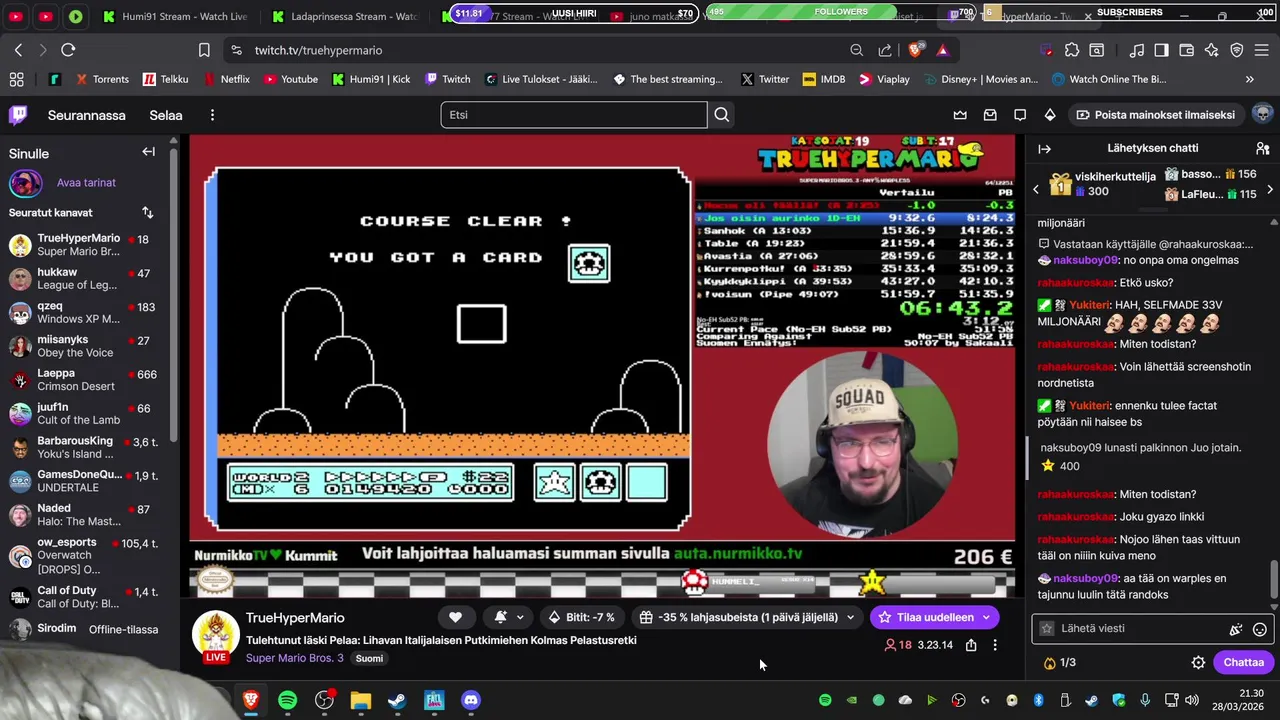This screenshot has width=1280, height=720.
Task: Open the chat community users icon
Action: click(x=1262, y=149)
